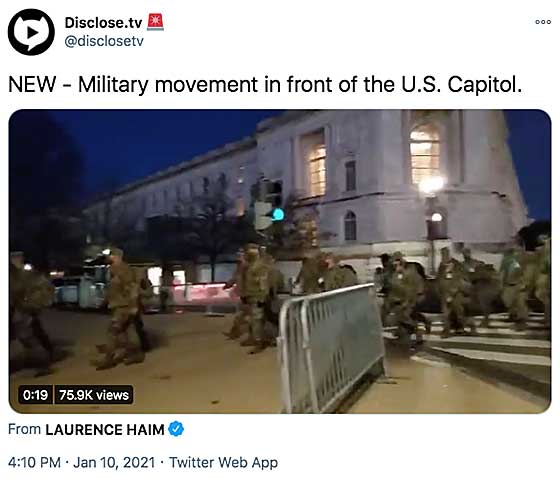
Task: Open the three-dot more options menu
Action: pos(543,22)
